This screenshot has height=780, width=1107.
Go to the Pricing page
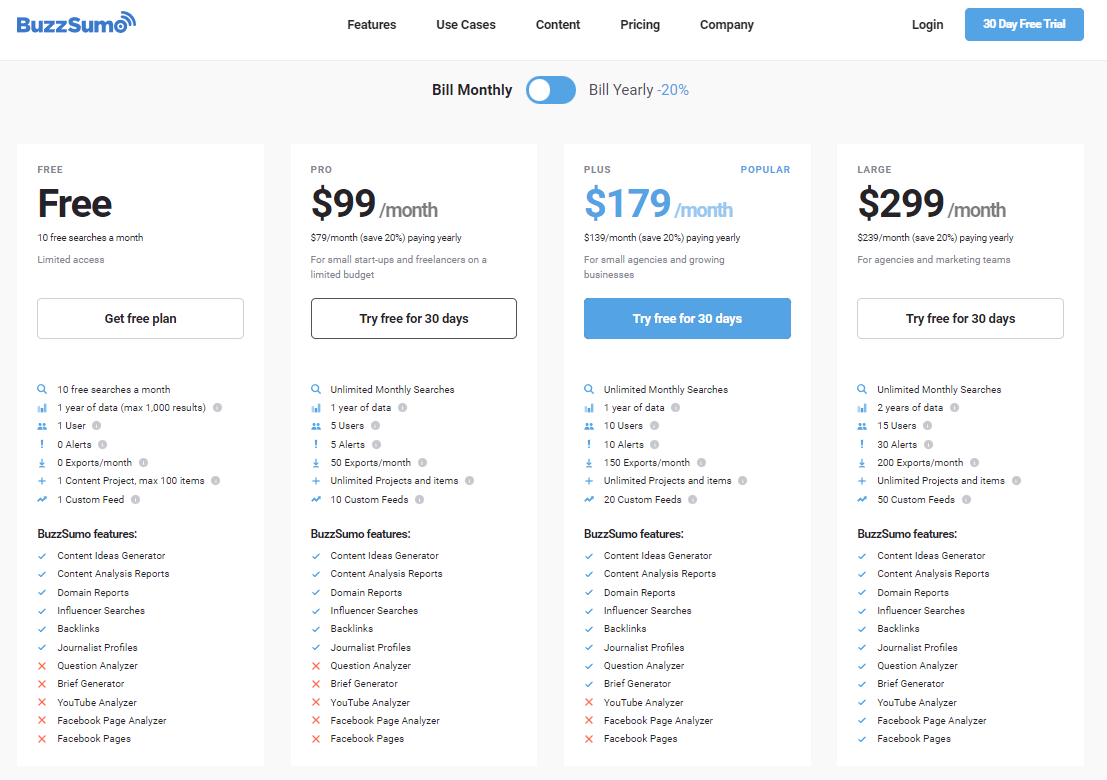point(640,25)
